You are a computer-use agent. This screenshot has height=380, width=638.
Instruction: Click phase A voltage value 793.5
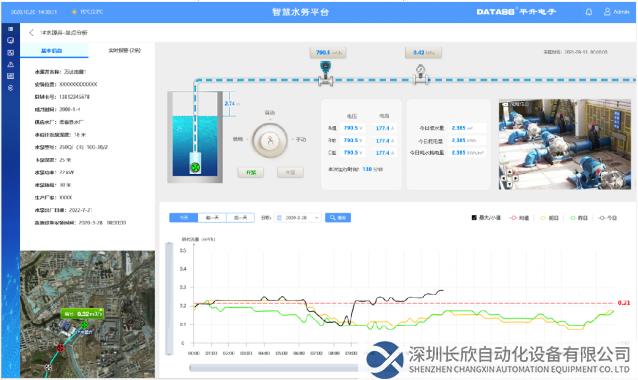(352, 128)
